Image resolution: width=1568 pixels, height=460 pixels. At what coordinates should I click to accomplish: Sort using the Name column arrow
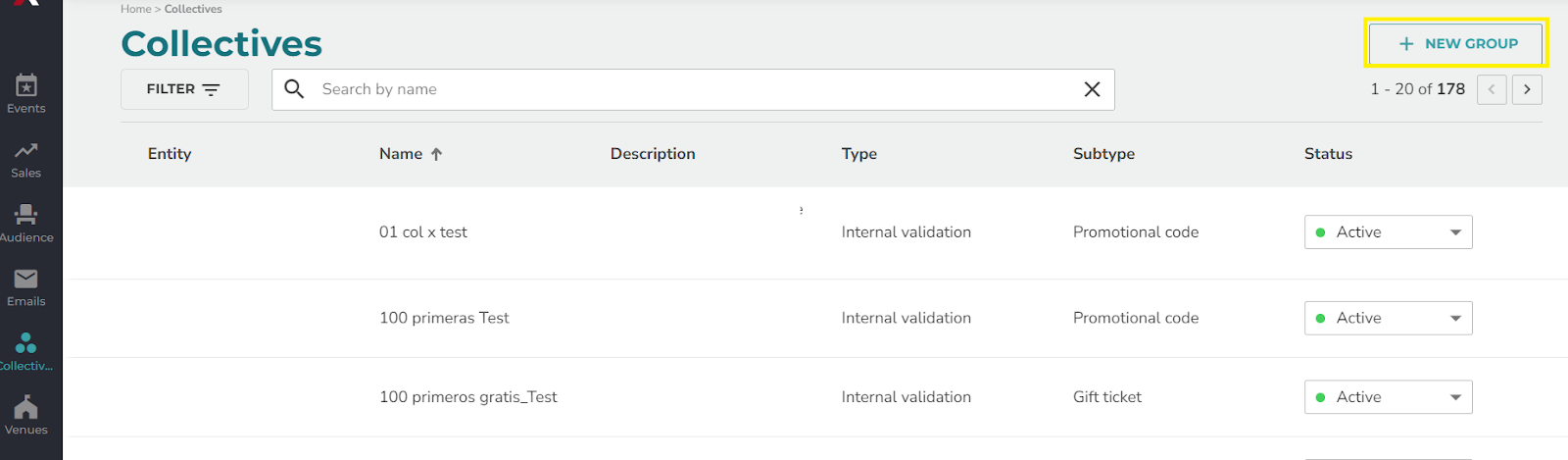[x=437, y=154]
